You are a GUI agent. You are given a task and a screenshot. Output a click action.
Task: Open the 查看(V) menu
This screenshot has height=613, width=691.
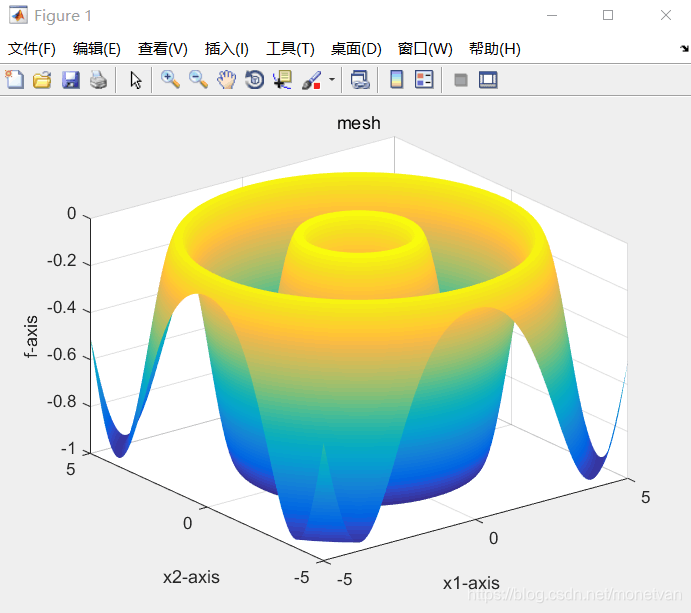163,48
